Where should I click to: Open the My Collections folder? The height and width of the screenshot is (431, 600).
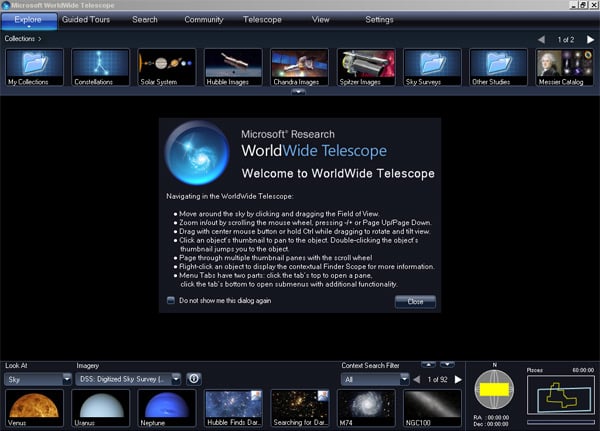34,67
